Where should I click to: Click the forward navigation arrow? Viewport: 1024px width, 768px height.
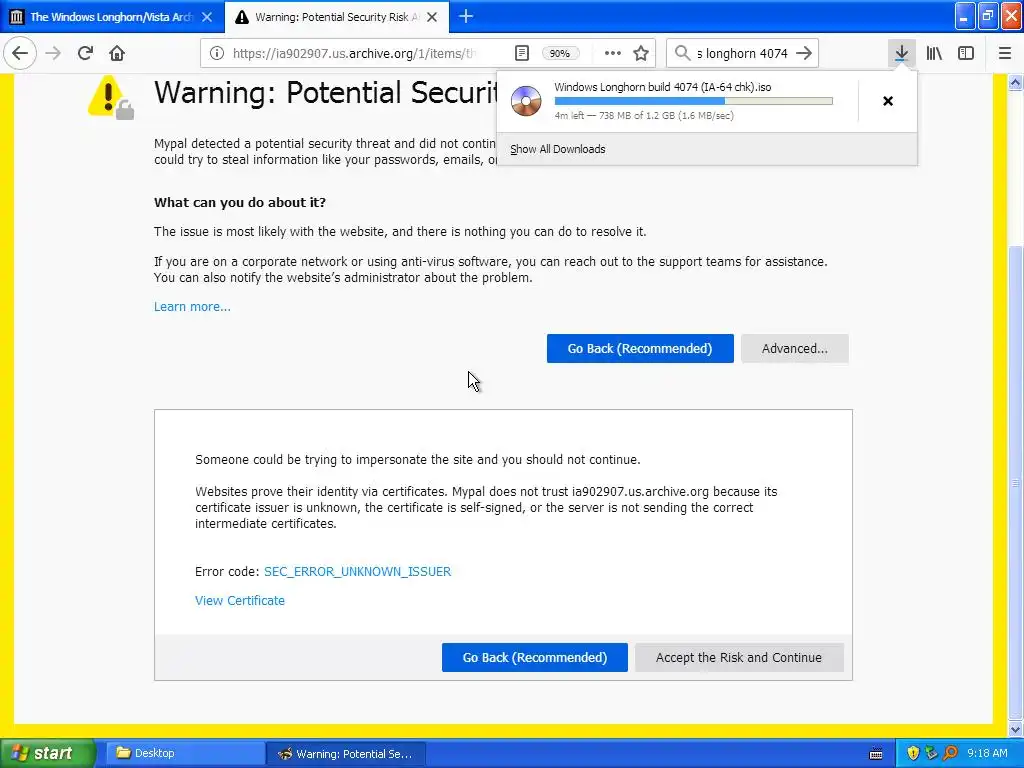[x=53, y=53]
